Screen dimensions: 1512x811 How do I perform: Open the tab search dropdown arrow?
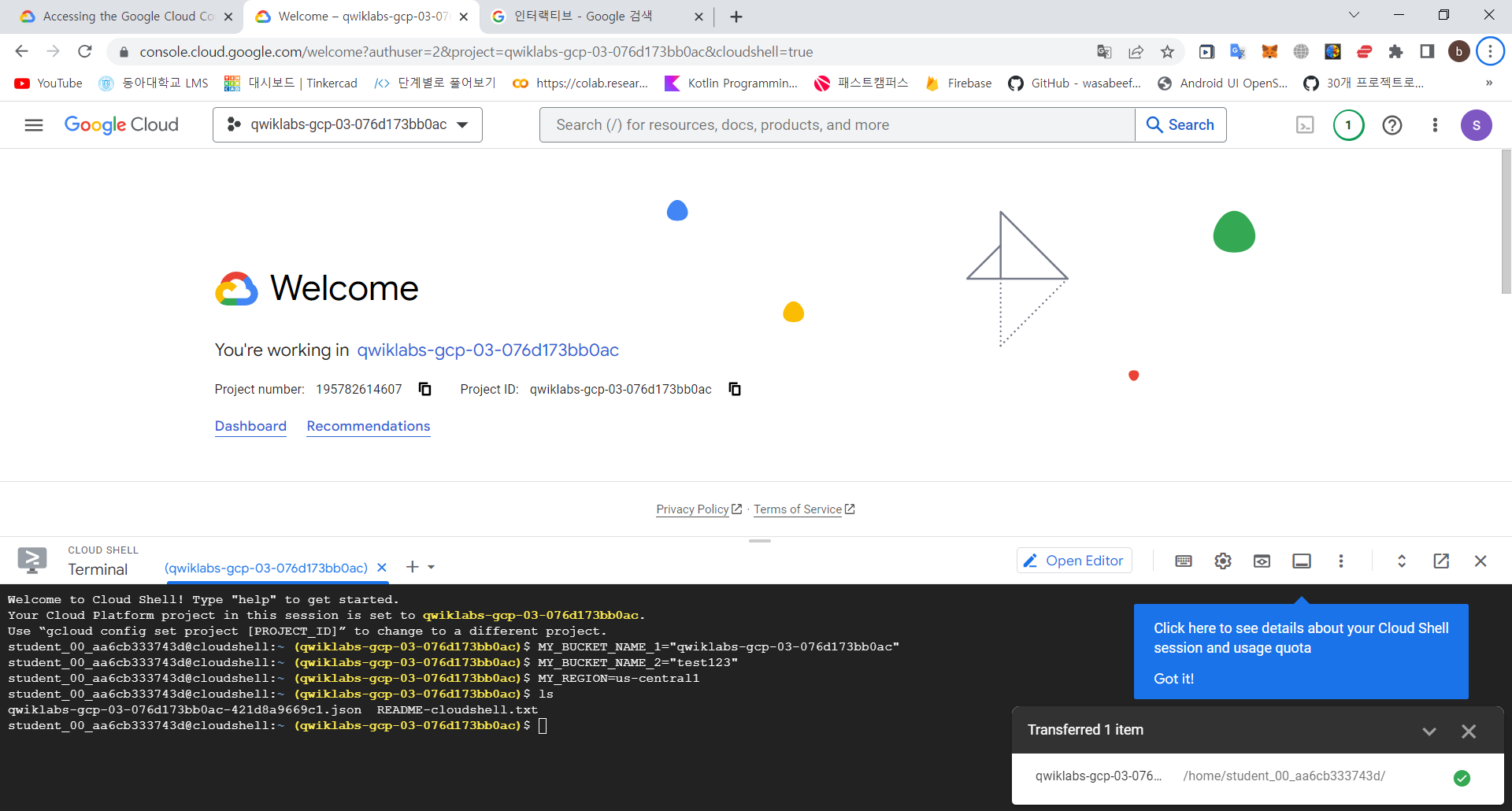[x=1354, y=15]
